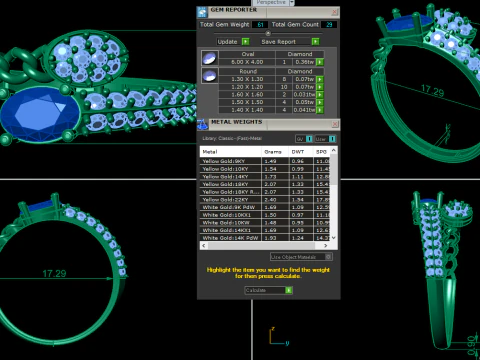This screenshot has width=480, height=360.
Task: Click the 0.36tw weight cell
Action: click(304, 62)
